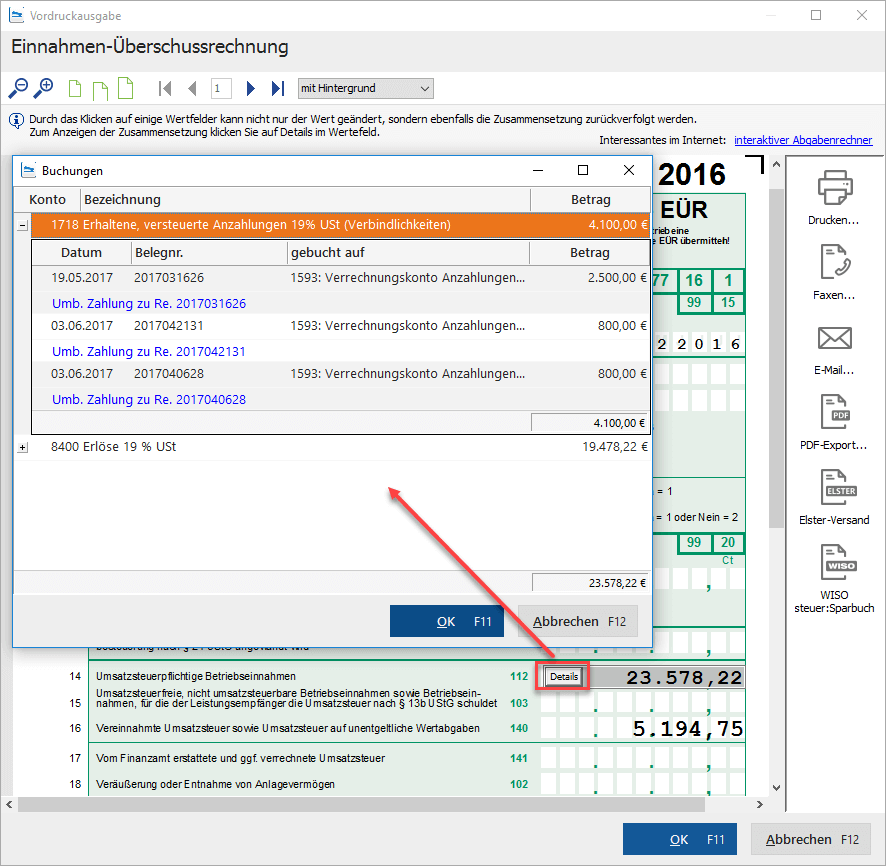Screen dimensions: 886x866
Task: Click 'Umb. Zahlung zu Re. 2017042131' text
Action: point(149,351)
